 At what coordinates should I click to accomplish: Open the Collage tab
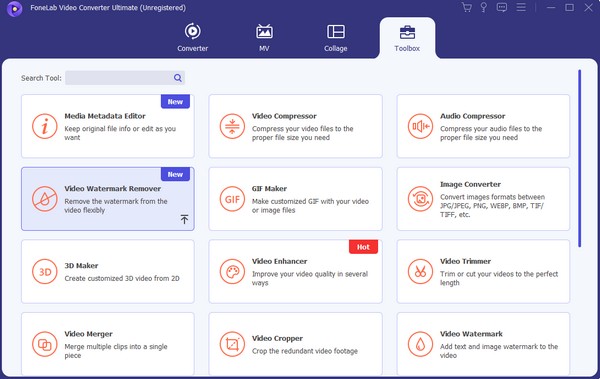point(336,38)
